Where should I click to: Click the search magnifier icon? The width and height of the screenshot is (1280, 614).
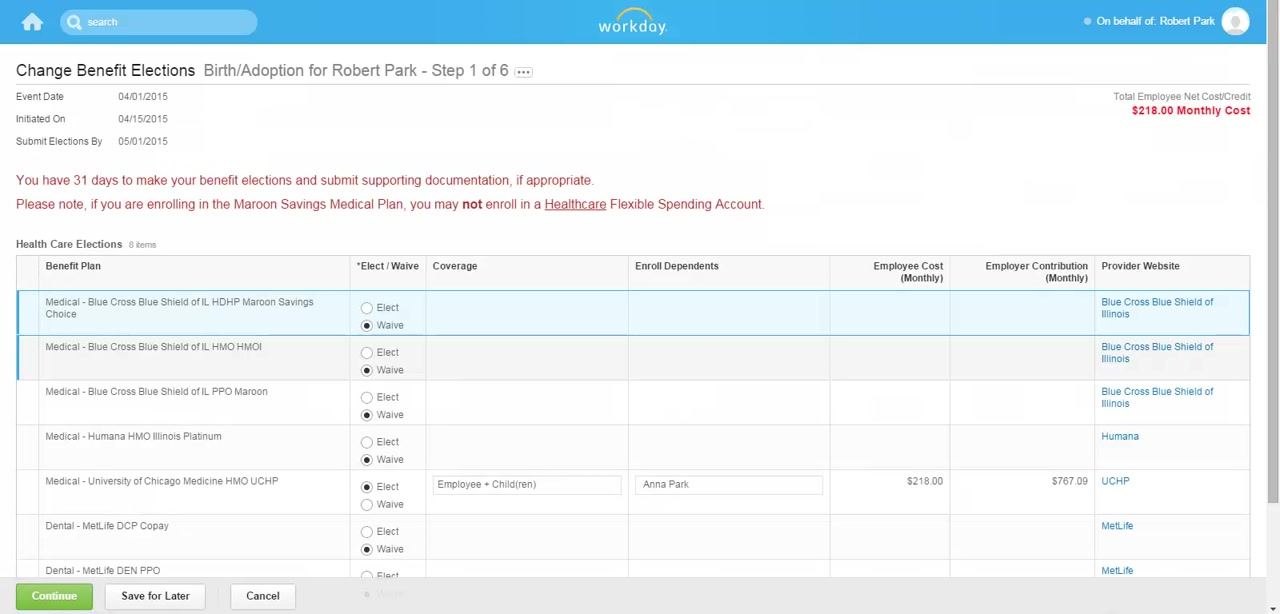coord(74,22)
